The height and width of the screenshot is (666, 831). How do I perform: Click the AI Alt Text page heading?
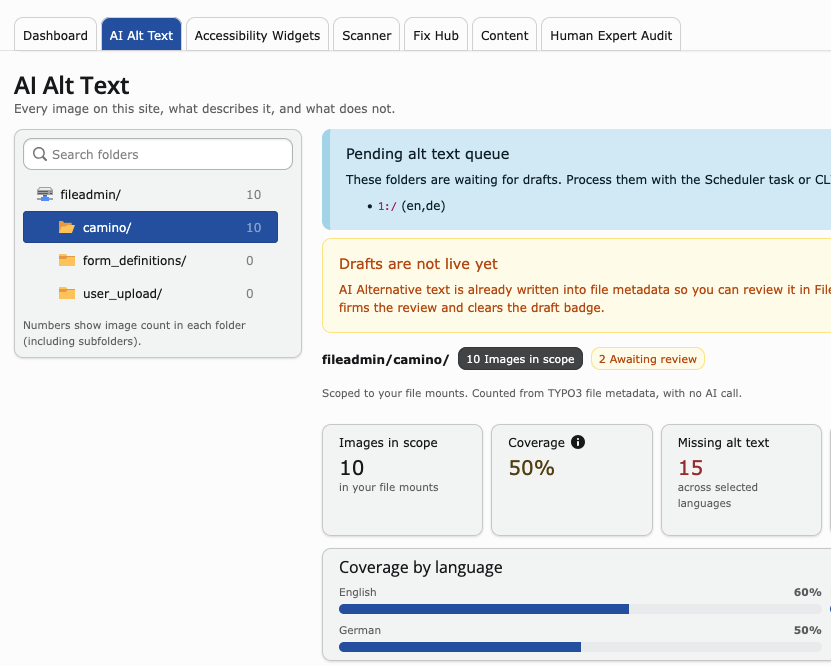point(72,85)
